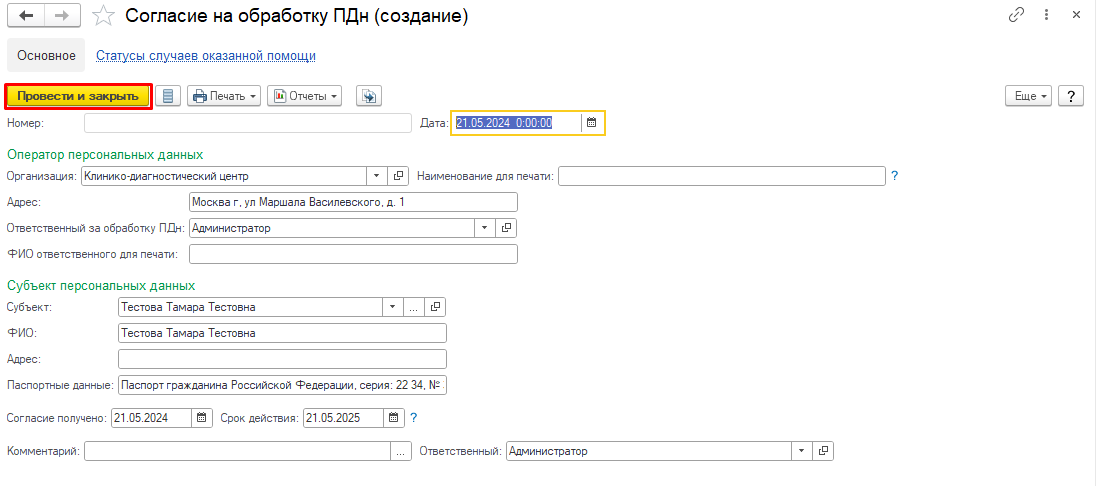Viewport: 1096px width, 486px height.
Task: Click the Наименование для печати field
Action: 722,176
